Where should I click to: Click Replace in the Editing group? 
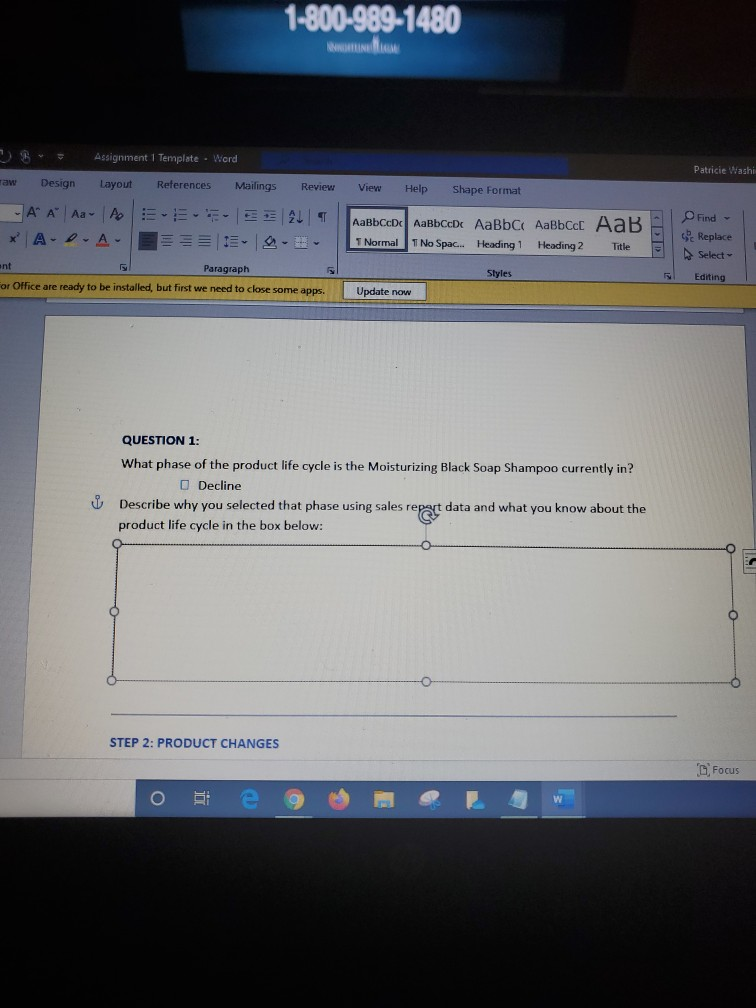tap(707, 237)
